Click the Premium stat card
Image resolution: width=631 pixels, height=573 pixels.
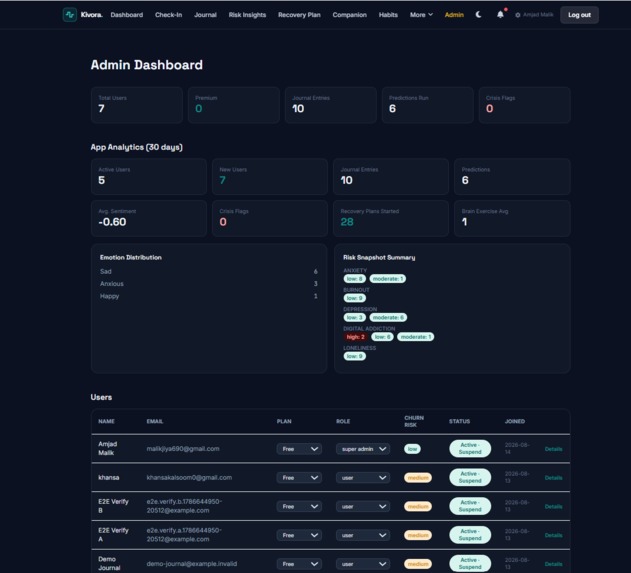234,105
